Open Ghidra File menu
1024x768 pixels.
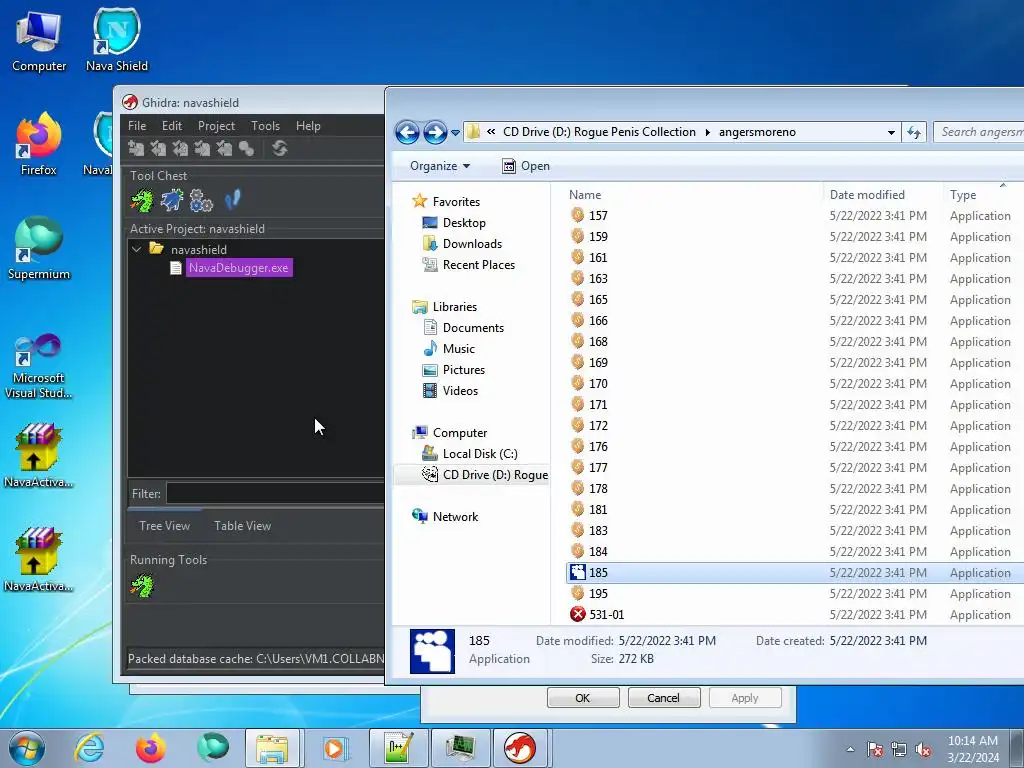137,125
